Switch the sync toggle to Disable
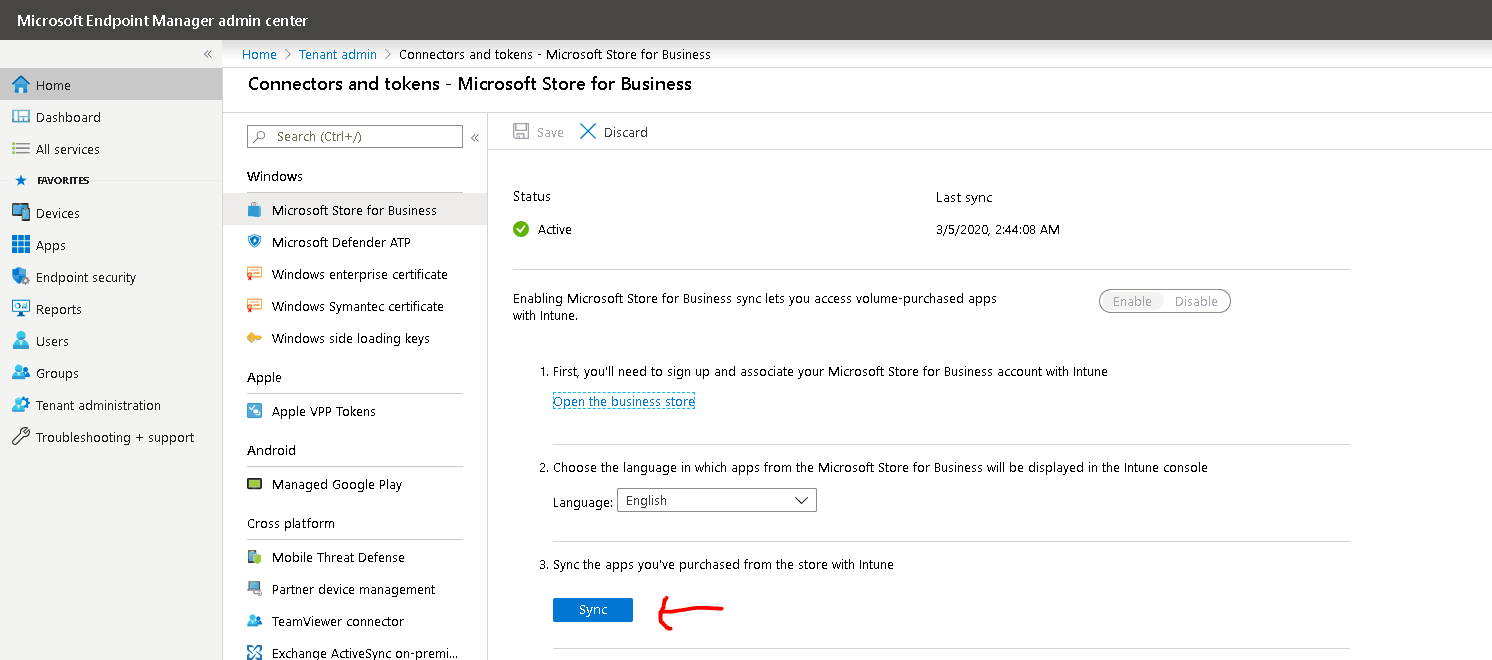The width and height of the screenshot is (1492, 660). point(1196,301)
